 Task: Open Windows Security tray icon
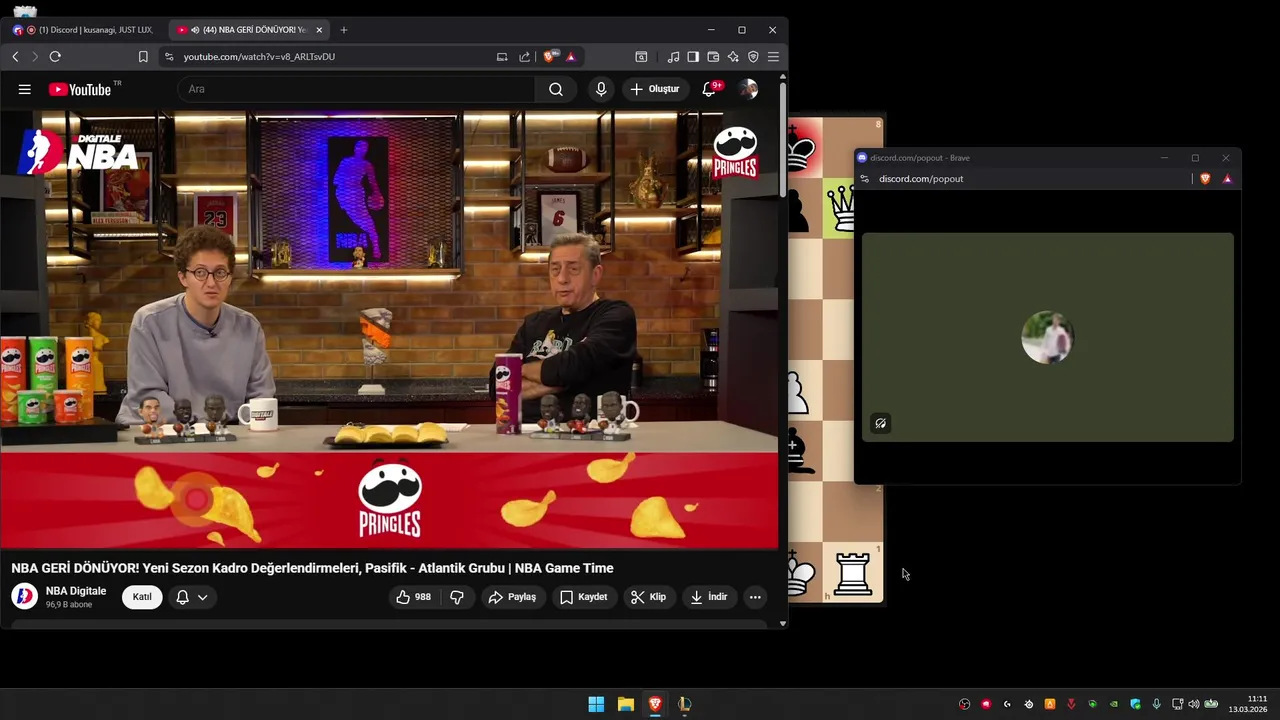point(1136,704)
